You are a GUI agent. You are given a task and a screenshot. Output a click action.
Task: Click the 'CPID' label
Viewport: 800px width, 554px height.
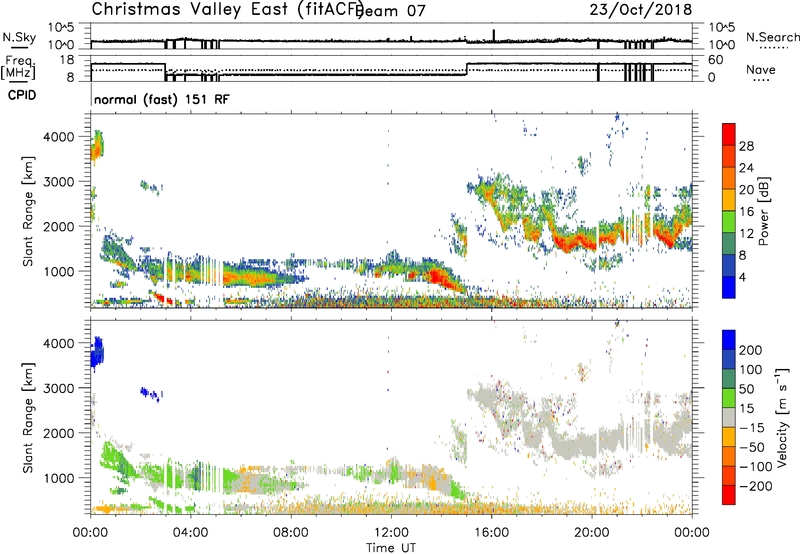[22, 95]
